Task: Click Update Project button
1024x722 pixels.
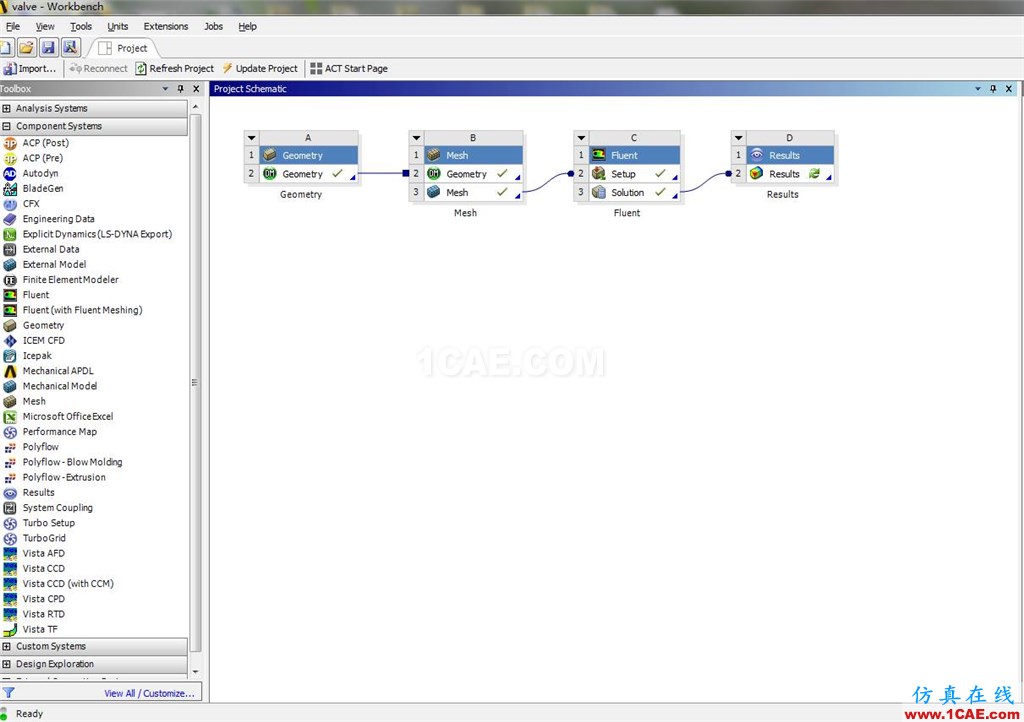Action: 260,69
